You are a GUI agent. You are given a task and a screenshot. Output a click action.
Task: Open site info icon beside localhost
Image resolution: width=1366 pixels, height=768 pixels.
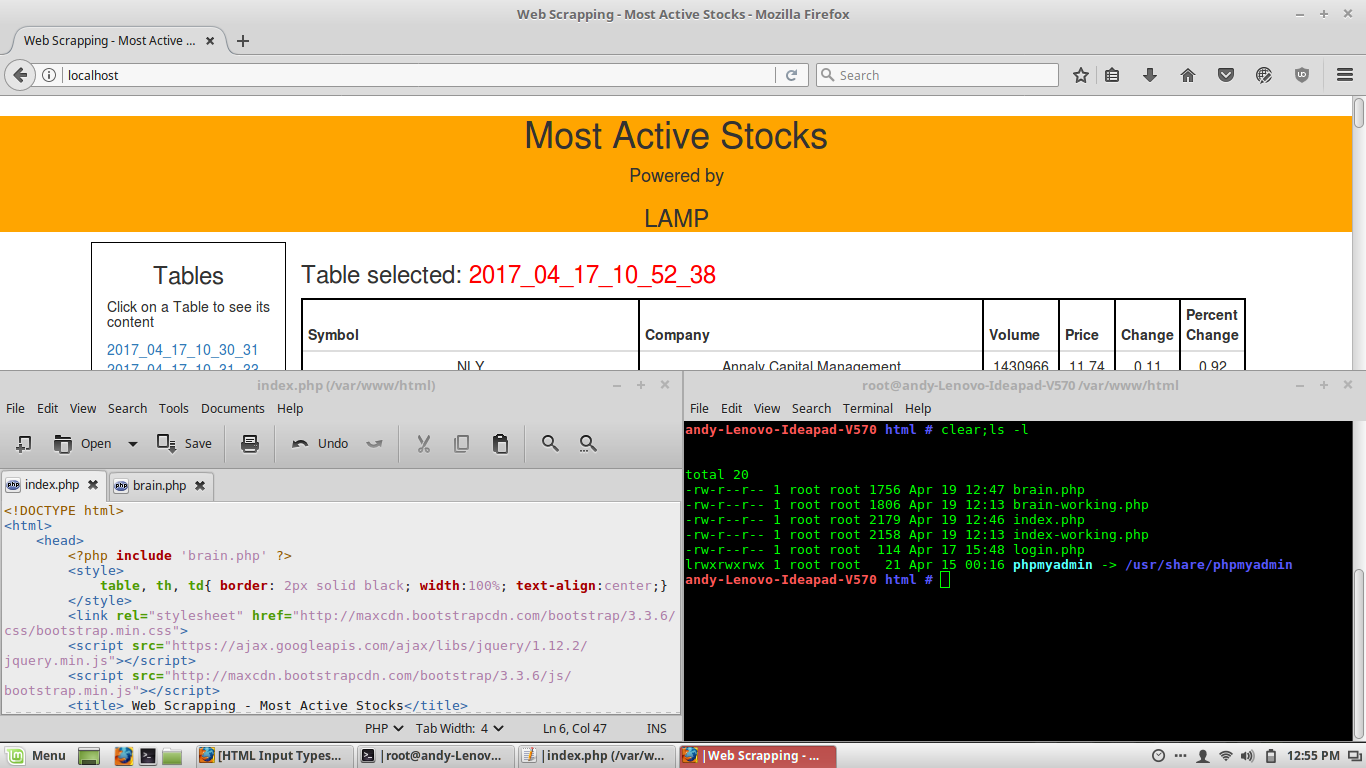tap(49, 75)
